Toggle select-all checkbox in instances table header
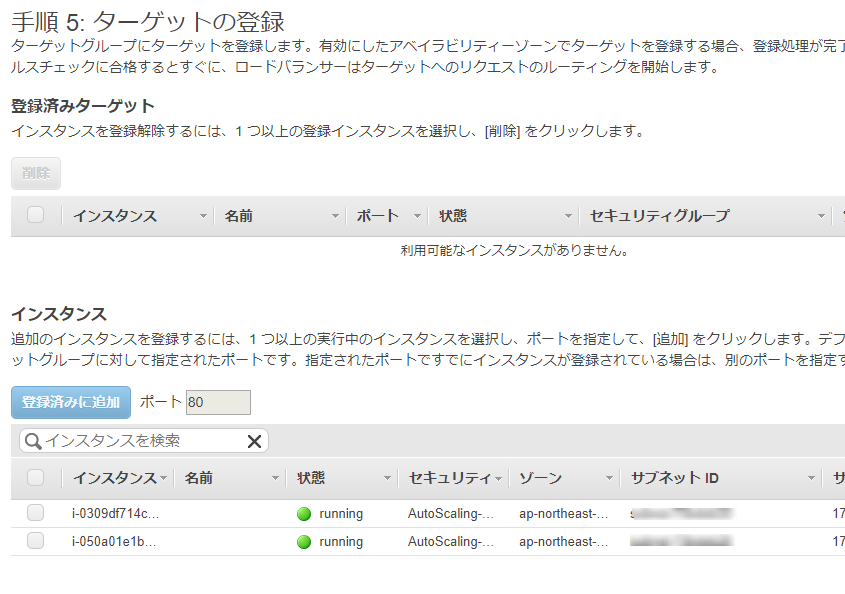The image size is (845, 594). click(36, 478)
